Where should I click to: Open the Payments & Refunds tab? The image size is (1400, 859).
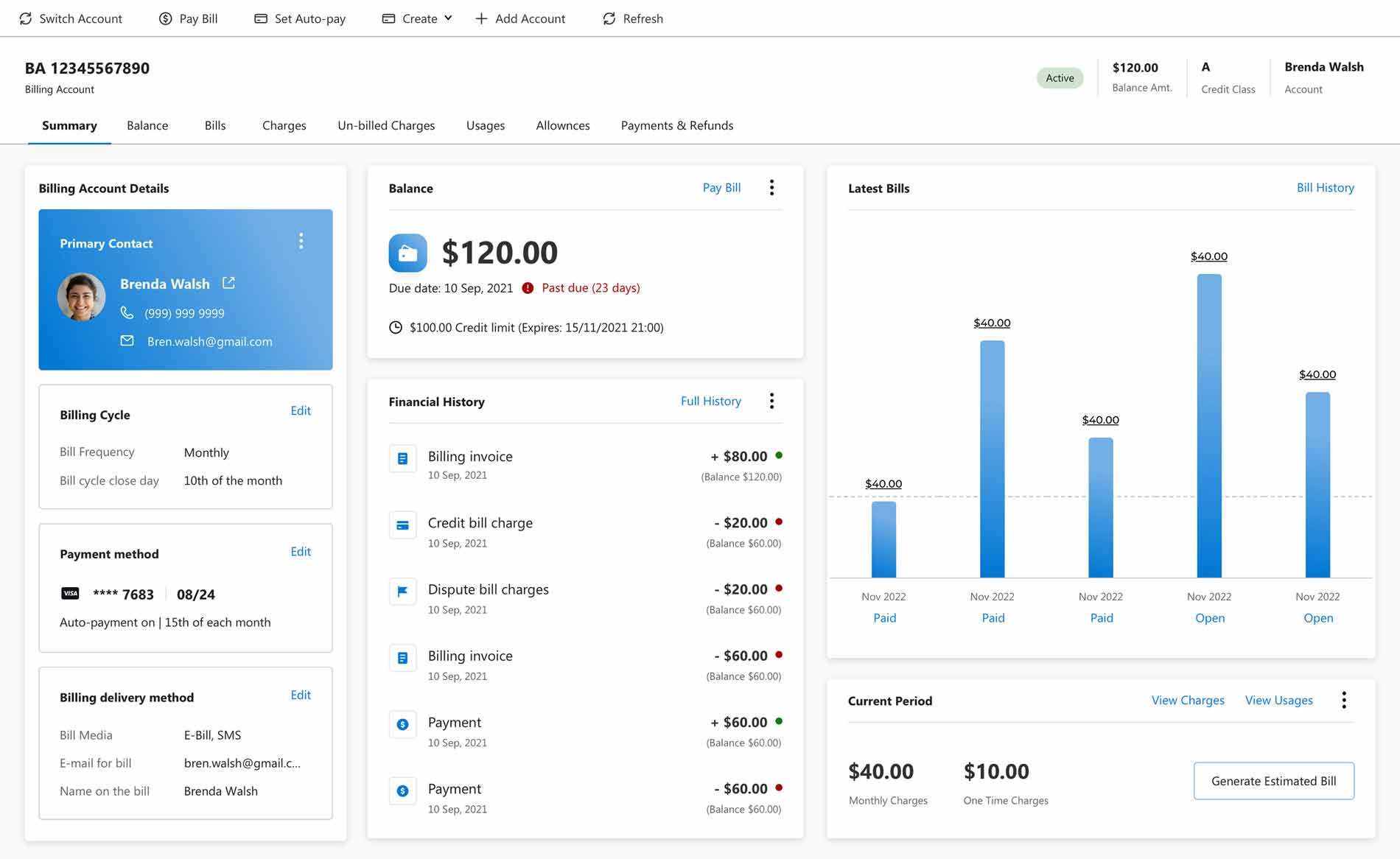point(676,125)
